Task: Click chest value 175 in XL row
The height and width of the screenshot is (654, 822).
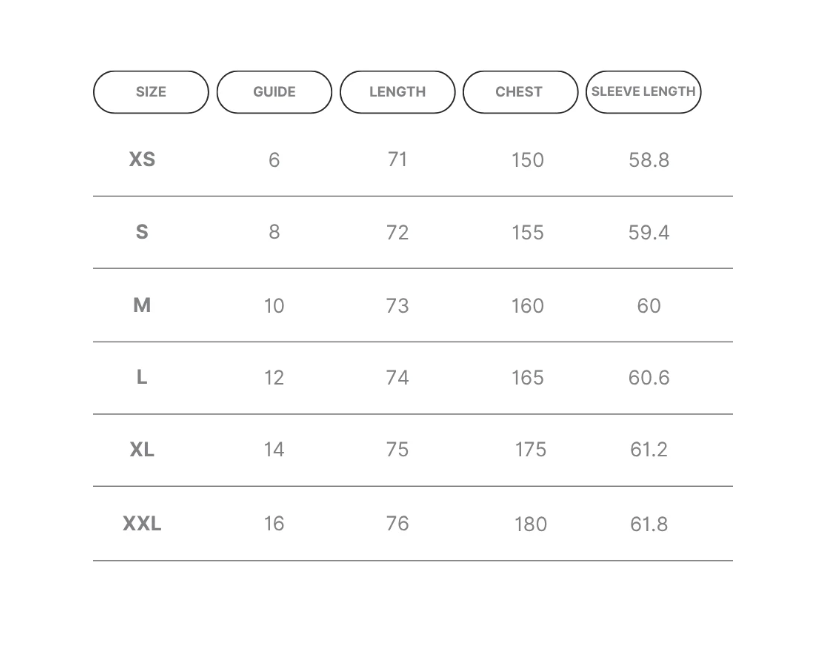Action: click(x=531, y=450)
